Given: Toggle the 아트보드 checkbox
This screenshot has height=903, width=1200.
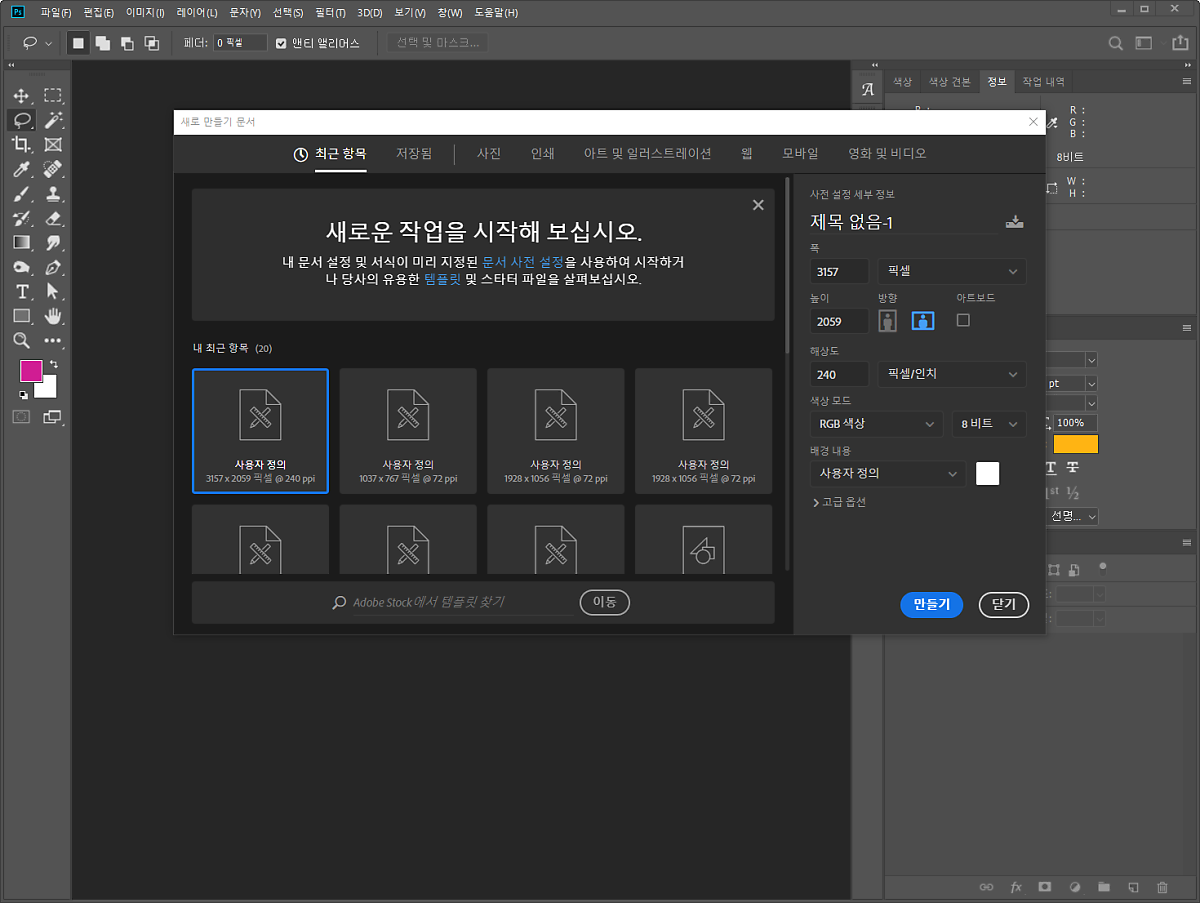Looking at the screenshot, I should 963,320.
